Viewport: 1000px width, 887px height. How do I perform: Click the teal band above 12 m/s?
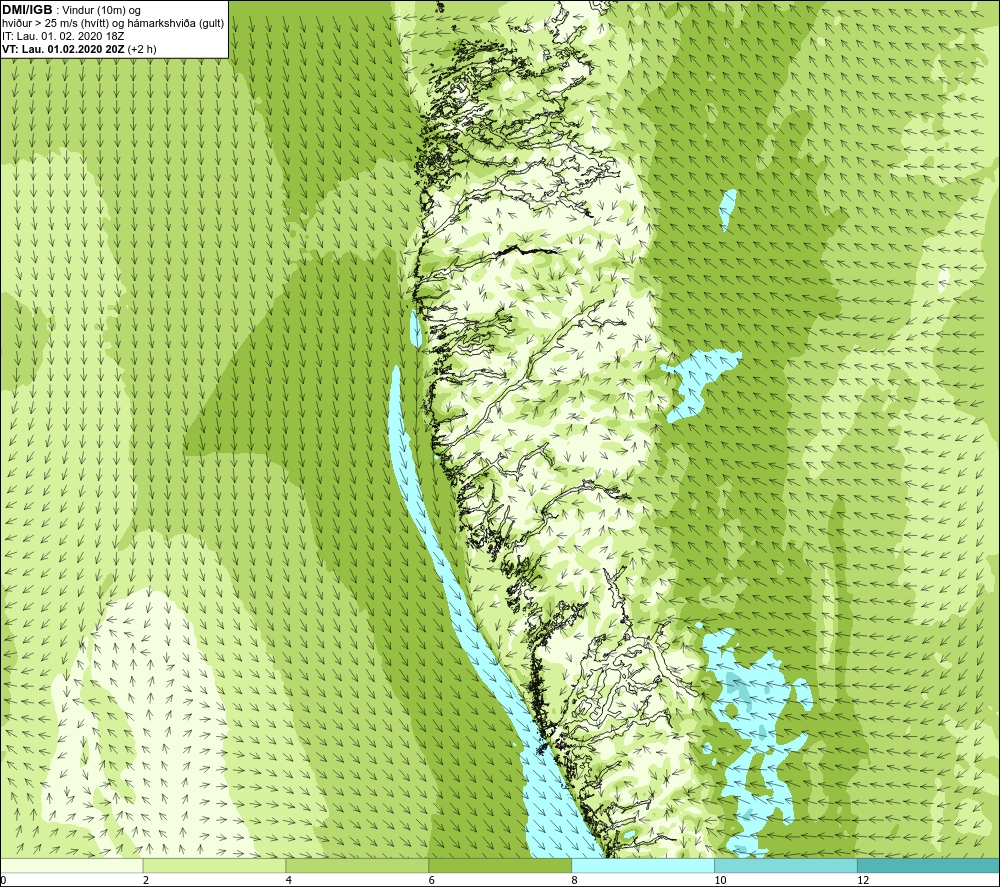pyautogui.click(x=929, y=865)
